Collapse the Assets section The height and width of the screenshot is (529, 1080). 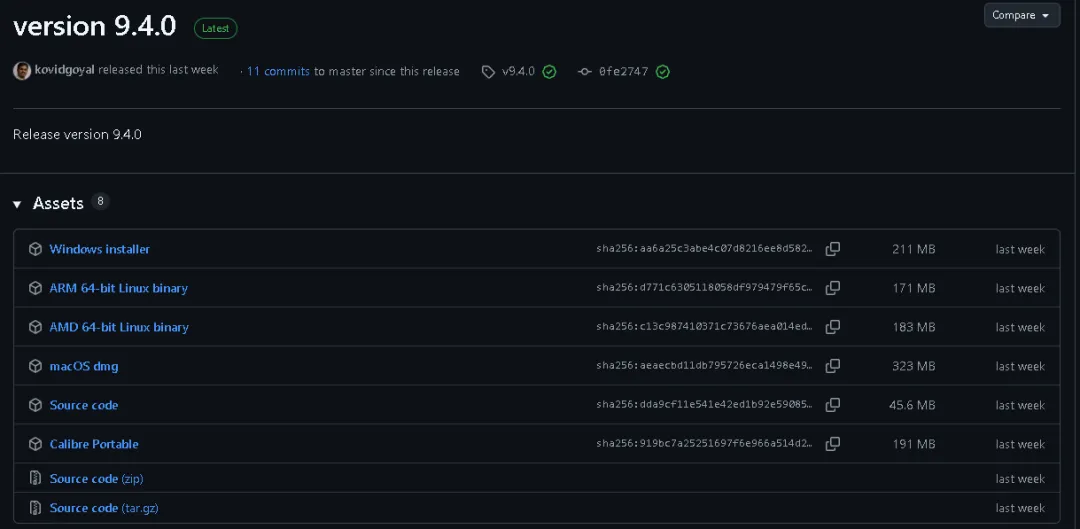[x=17, y=204]
